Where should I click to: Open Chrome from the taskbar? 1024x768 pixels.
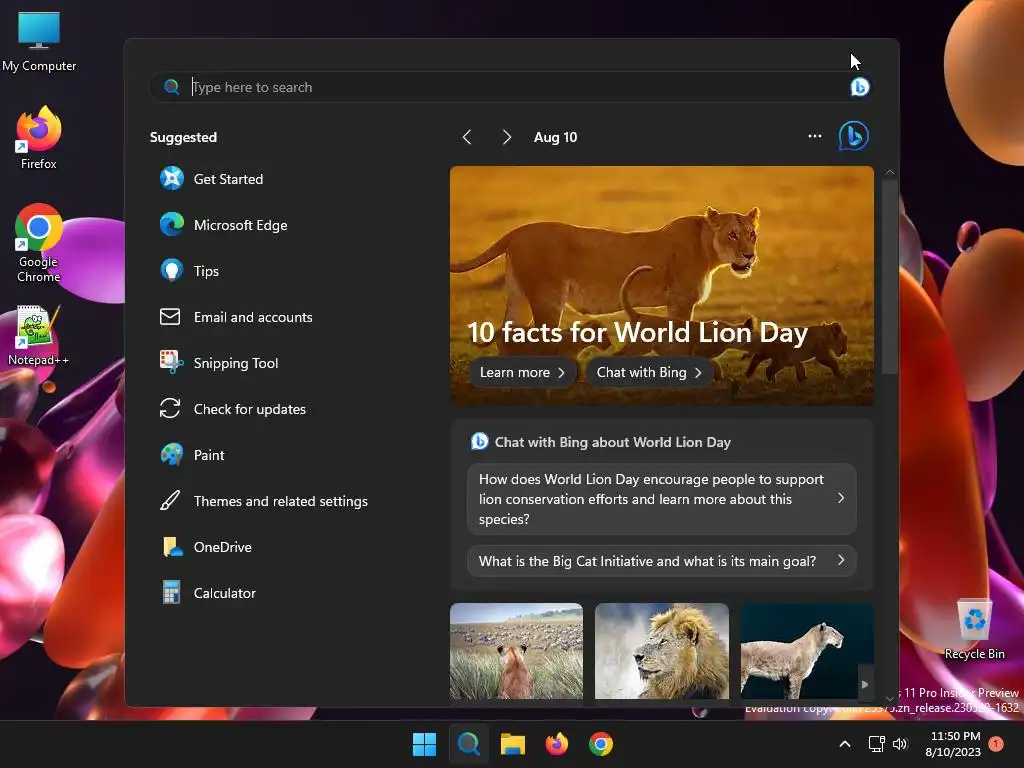pos(601,744)
